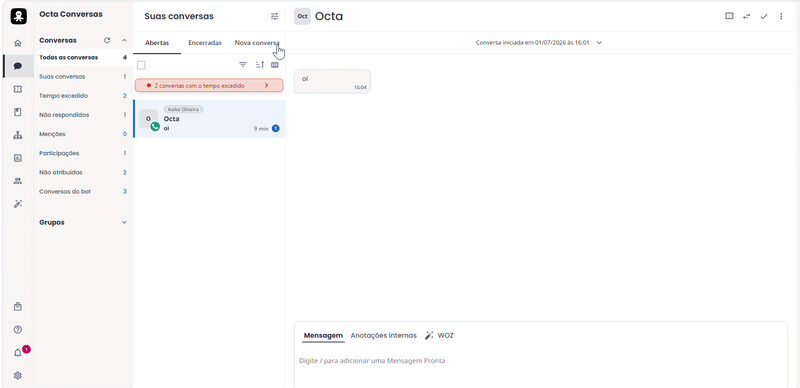Open Menções filter
The height and width of the screenshot is (388, 800).
[83, 134]
